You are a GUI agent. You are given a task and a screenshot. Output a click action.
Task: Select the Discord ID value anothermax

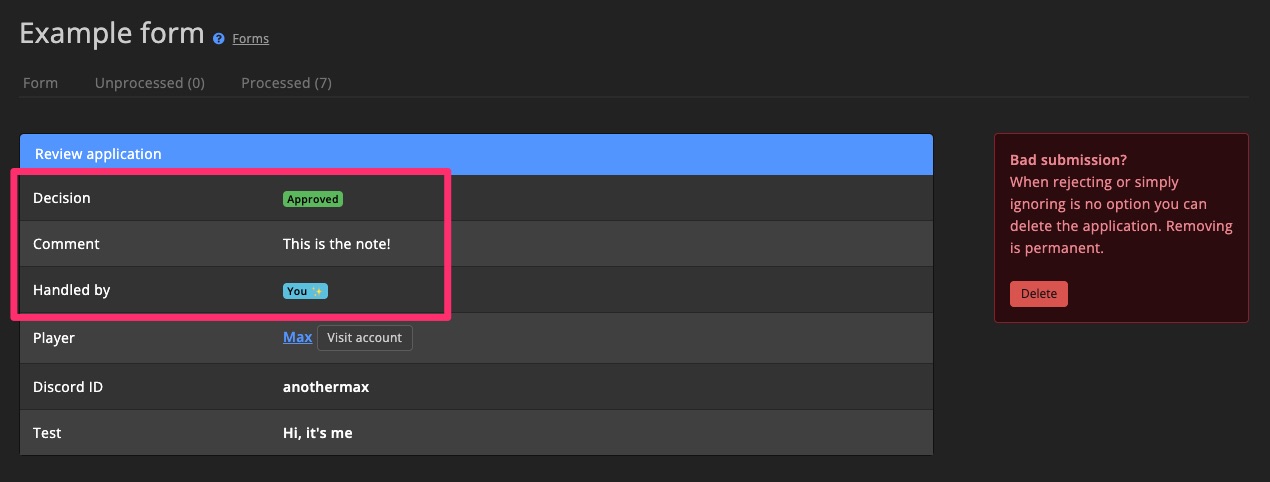(326, 387)
